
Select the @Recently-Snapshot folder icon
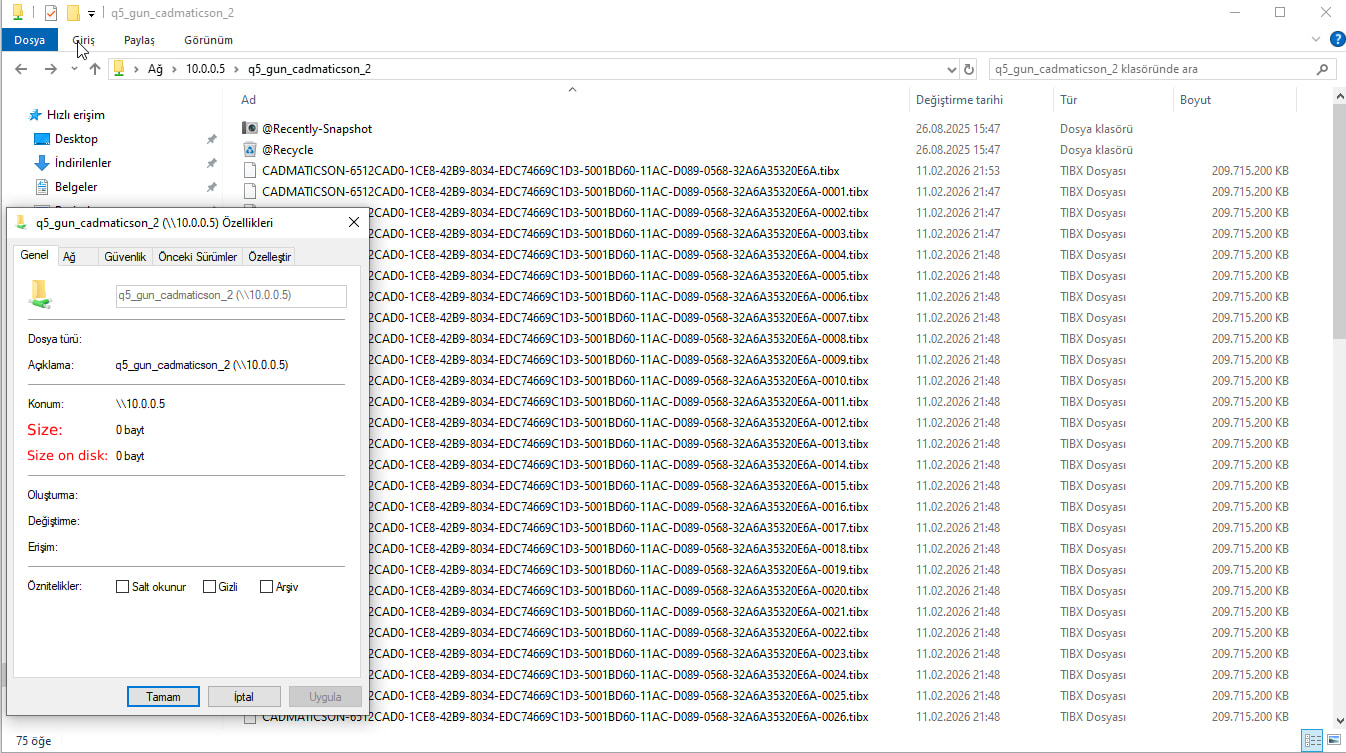pos(250,128)
